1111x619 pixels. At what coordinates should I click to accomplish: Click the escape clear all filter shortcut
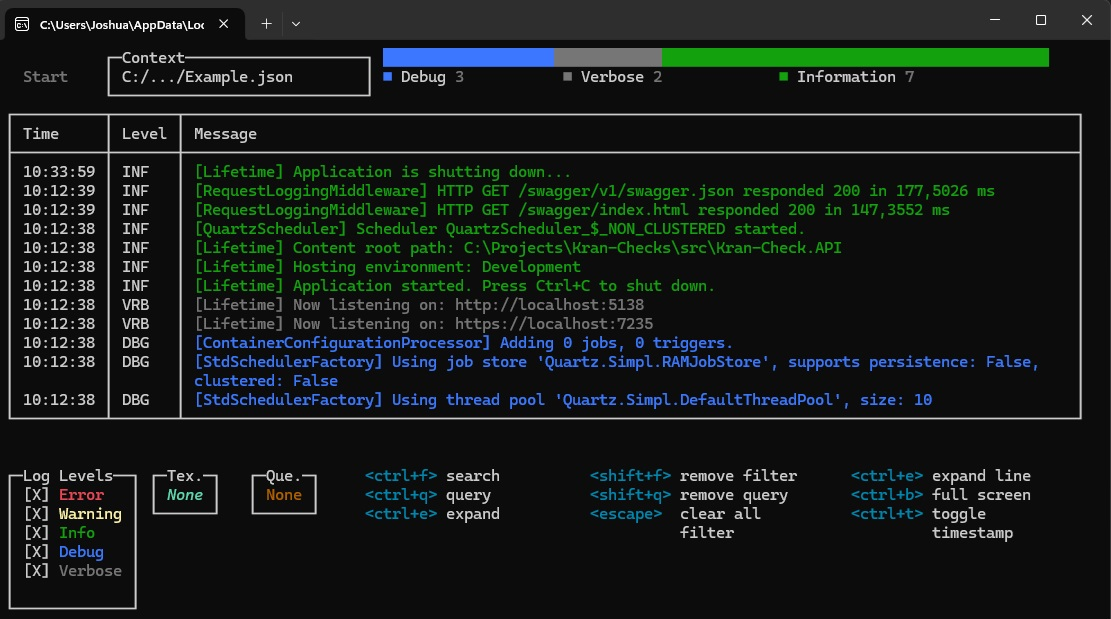675,523
